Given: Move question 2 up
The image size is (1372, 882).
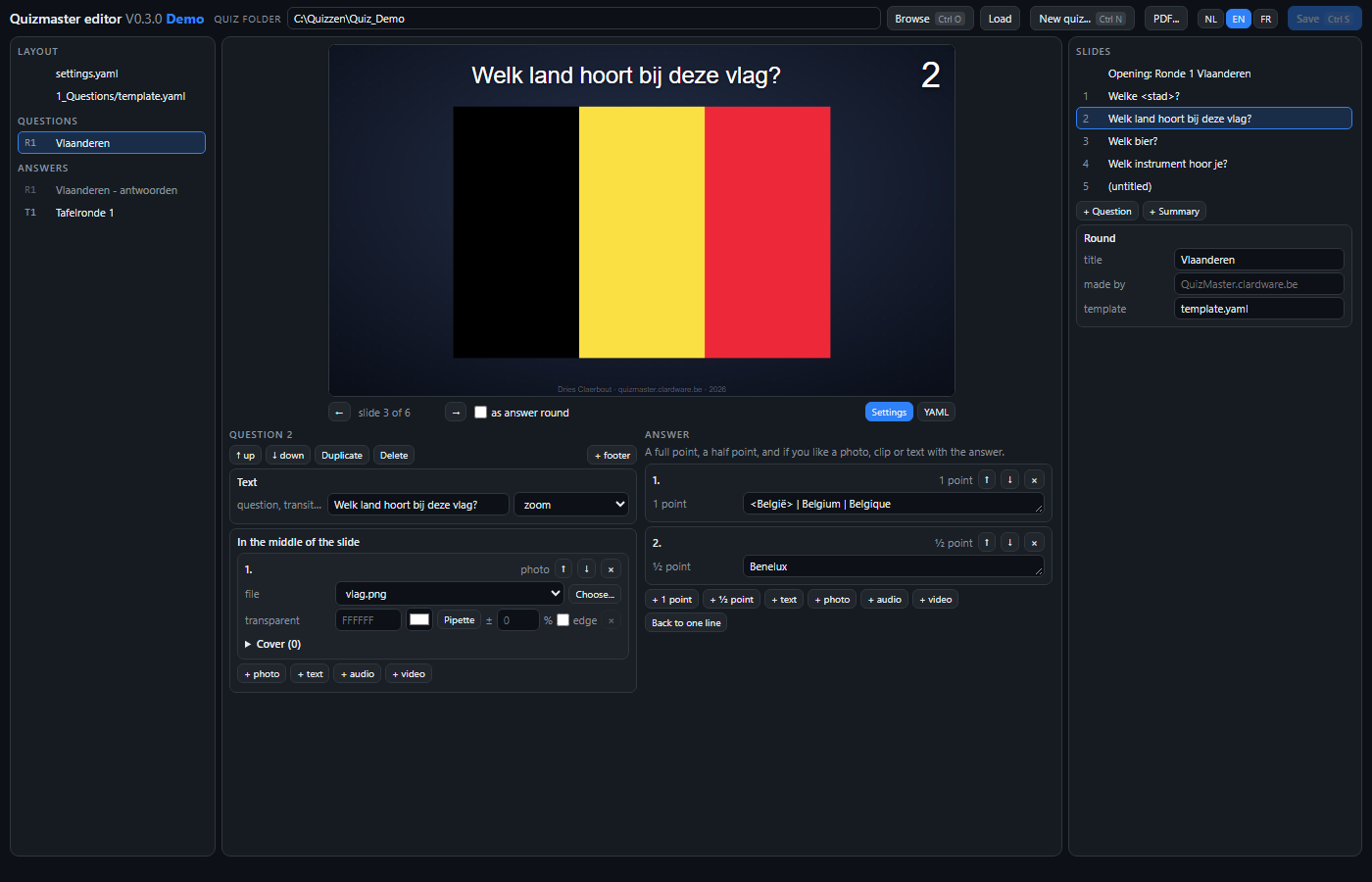Looking at the screenshot, I should coord(245,456).
